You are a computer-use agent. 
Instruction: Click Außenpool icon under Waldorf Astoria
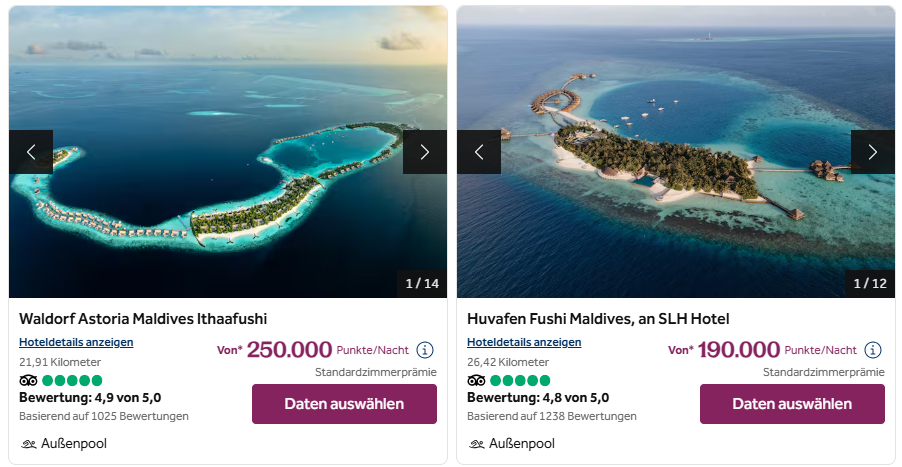pos(28,444)
